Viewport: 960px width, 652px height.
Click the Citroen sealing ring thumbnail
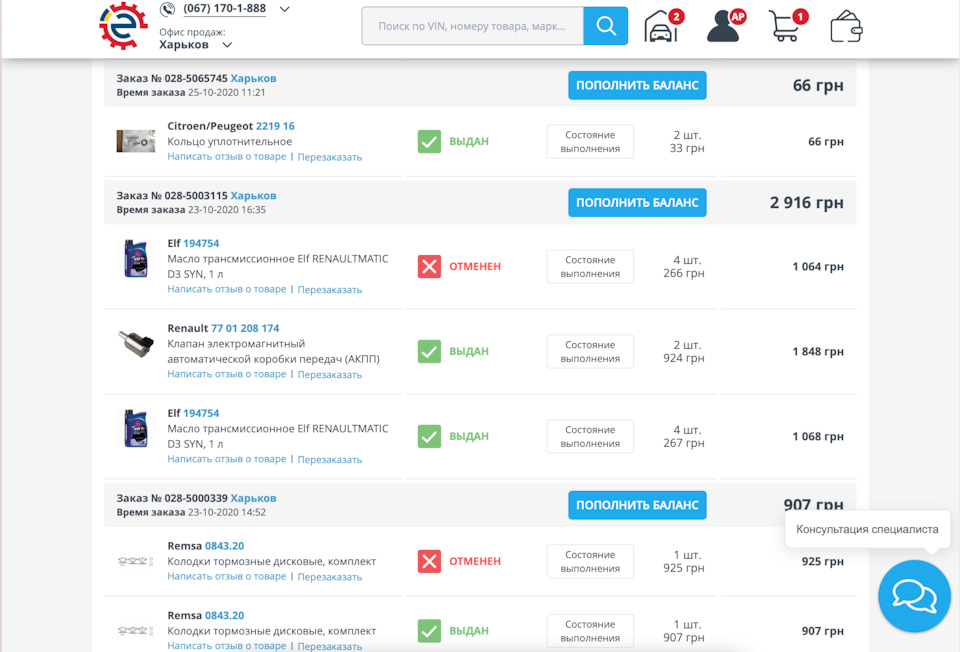click(136, 141)
